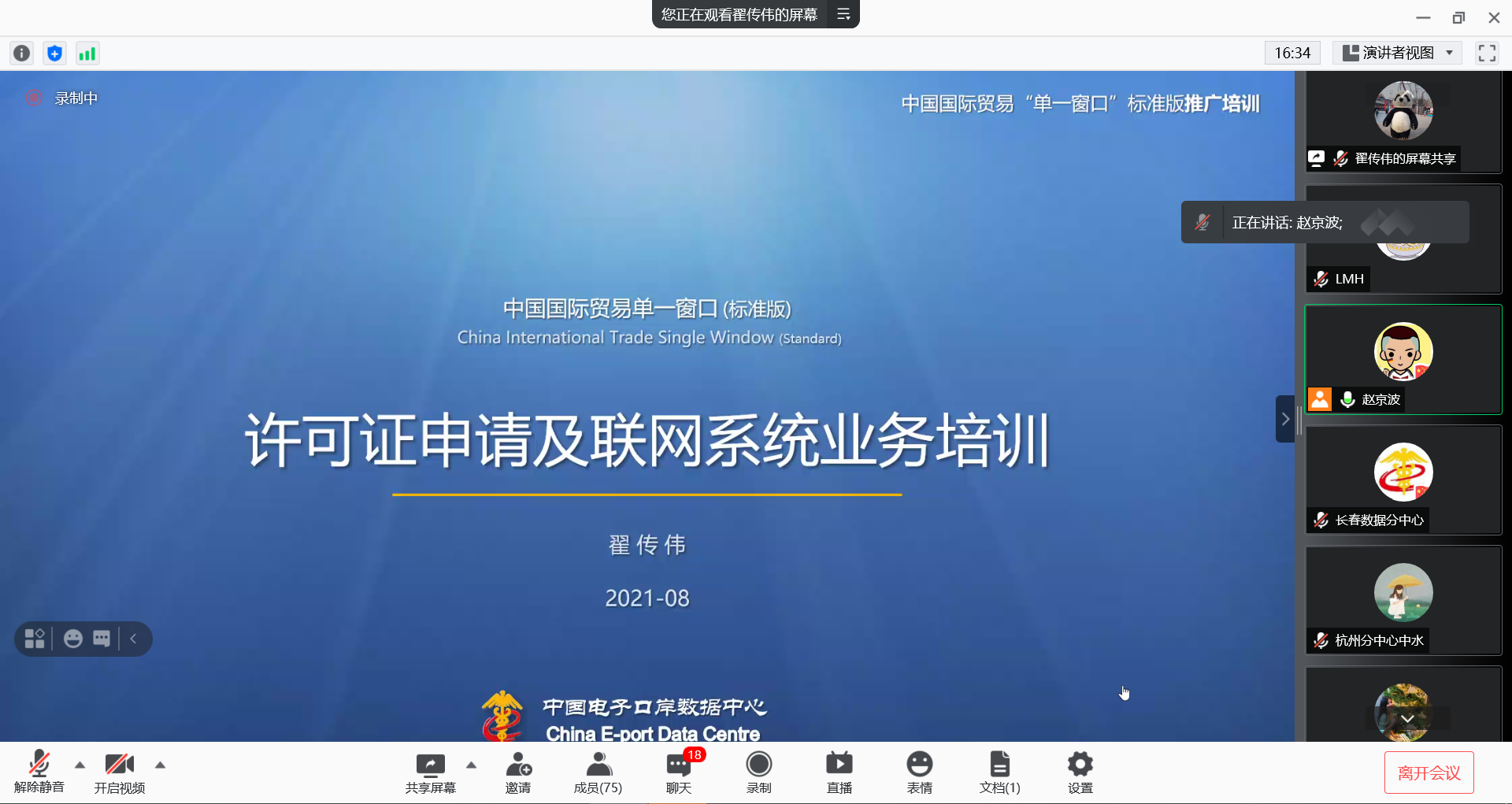Start recording with 录制 button
1512x804 pixels.
tap(759, 772)
